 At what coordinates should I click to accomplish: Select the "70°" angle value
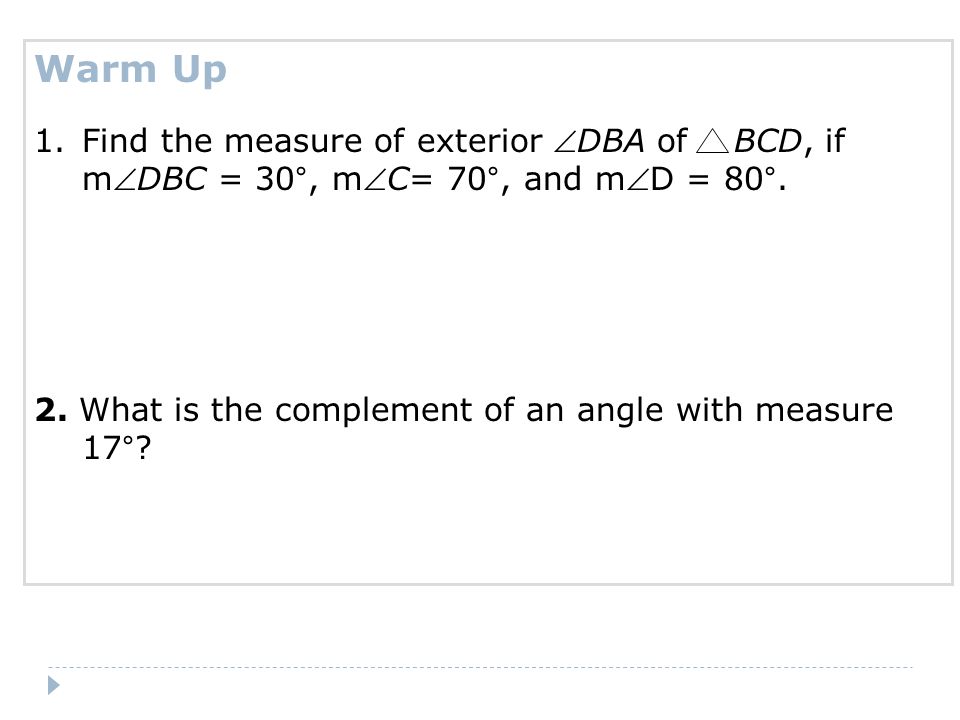point(473,180)
